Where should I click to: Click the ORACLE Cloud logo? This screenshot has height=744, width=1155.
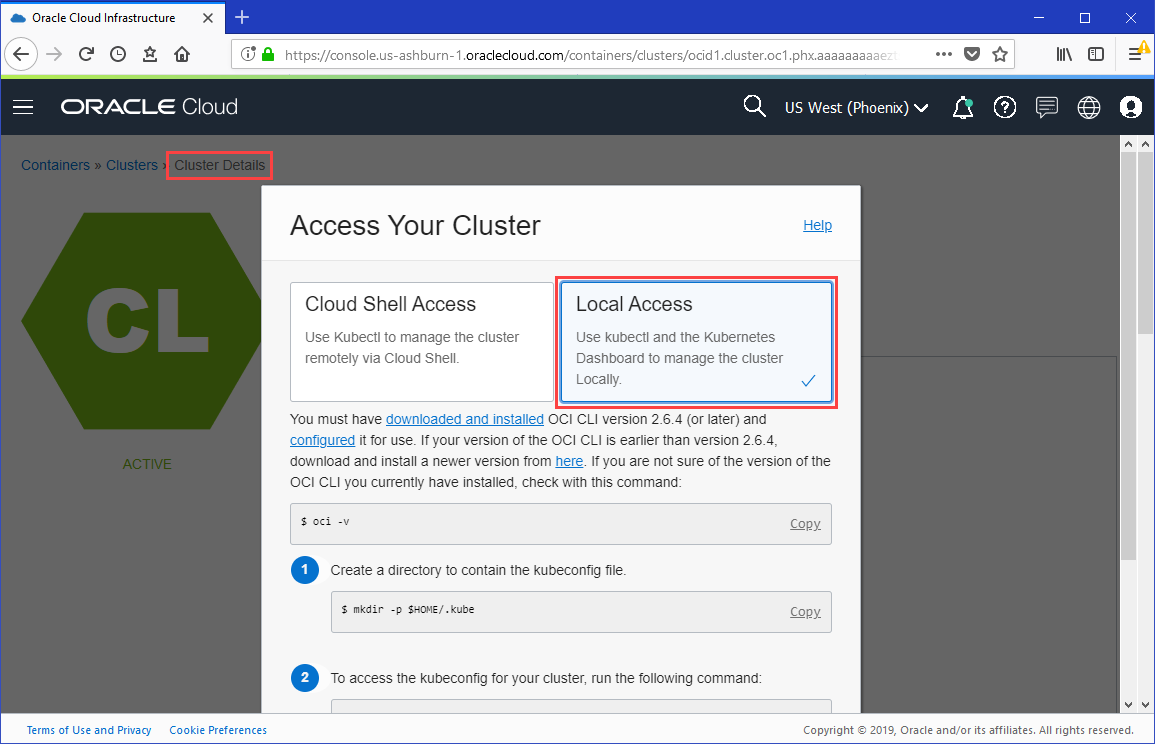[x=150, y=107]
